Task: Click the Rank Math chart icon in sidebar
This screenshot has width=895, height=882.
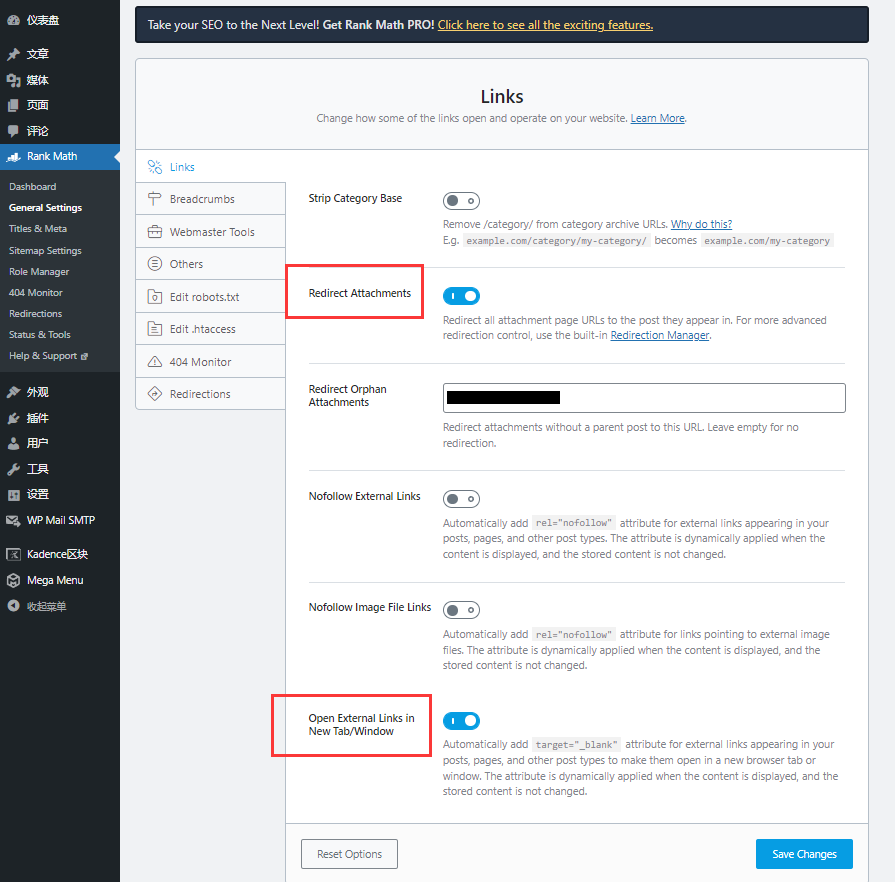Action: click(x=14, y=156)
